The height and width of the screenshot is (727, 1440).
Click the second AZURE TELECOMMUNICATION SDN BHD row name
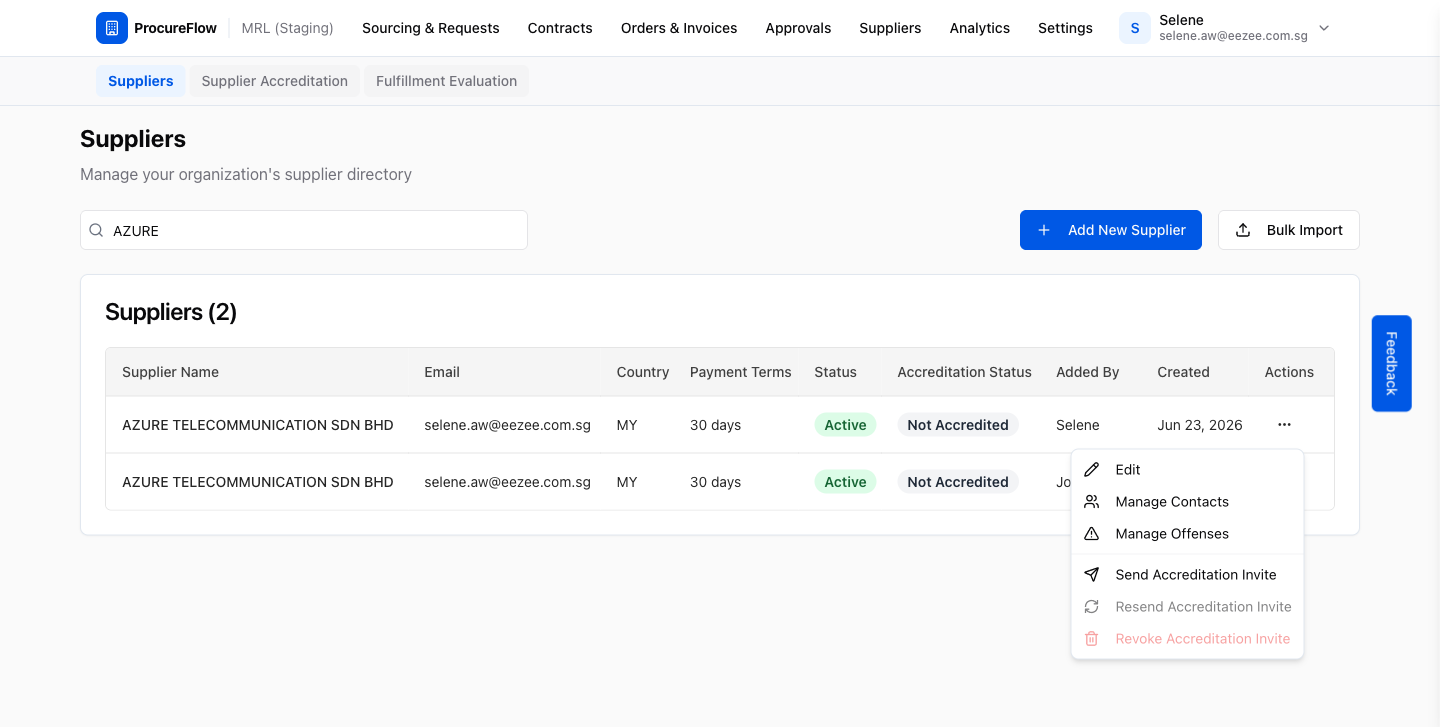click(x=258, y=482)
